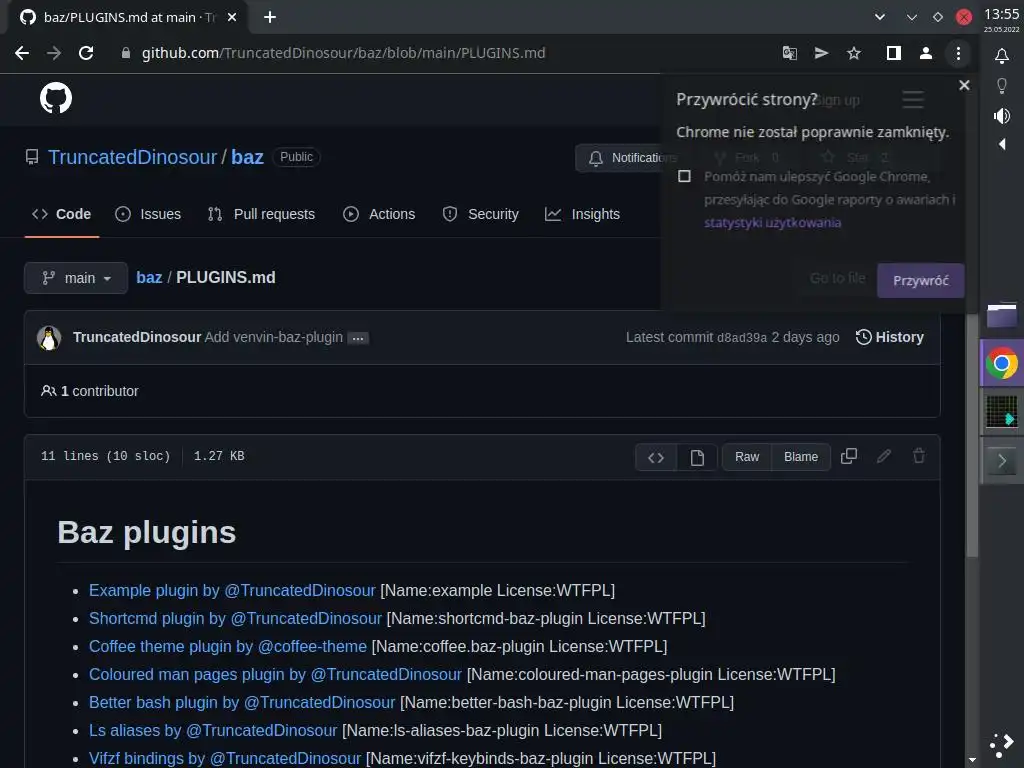Click the file manager dock icon
1024x768 pixels.
[1001, 315]
